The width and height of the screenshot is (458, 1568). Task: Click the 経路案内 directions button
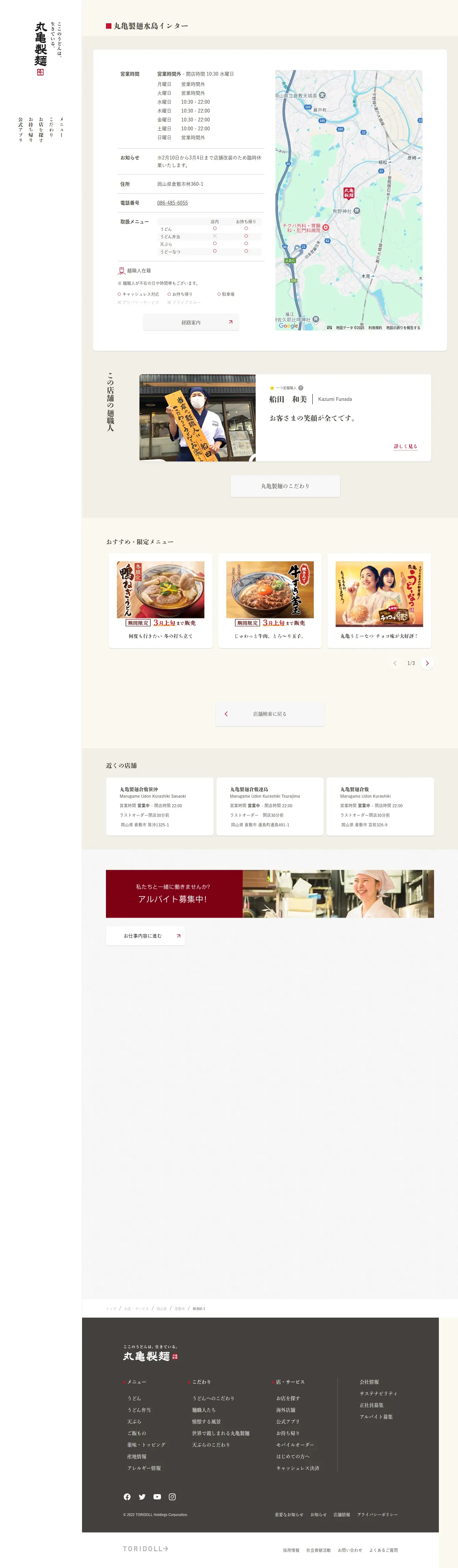tap(191, 322)
